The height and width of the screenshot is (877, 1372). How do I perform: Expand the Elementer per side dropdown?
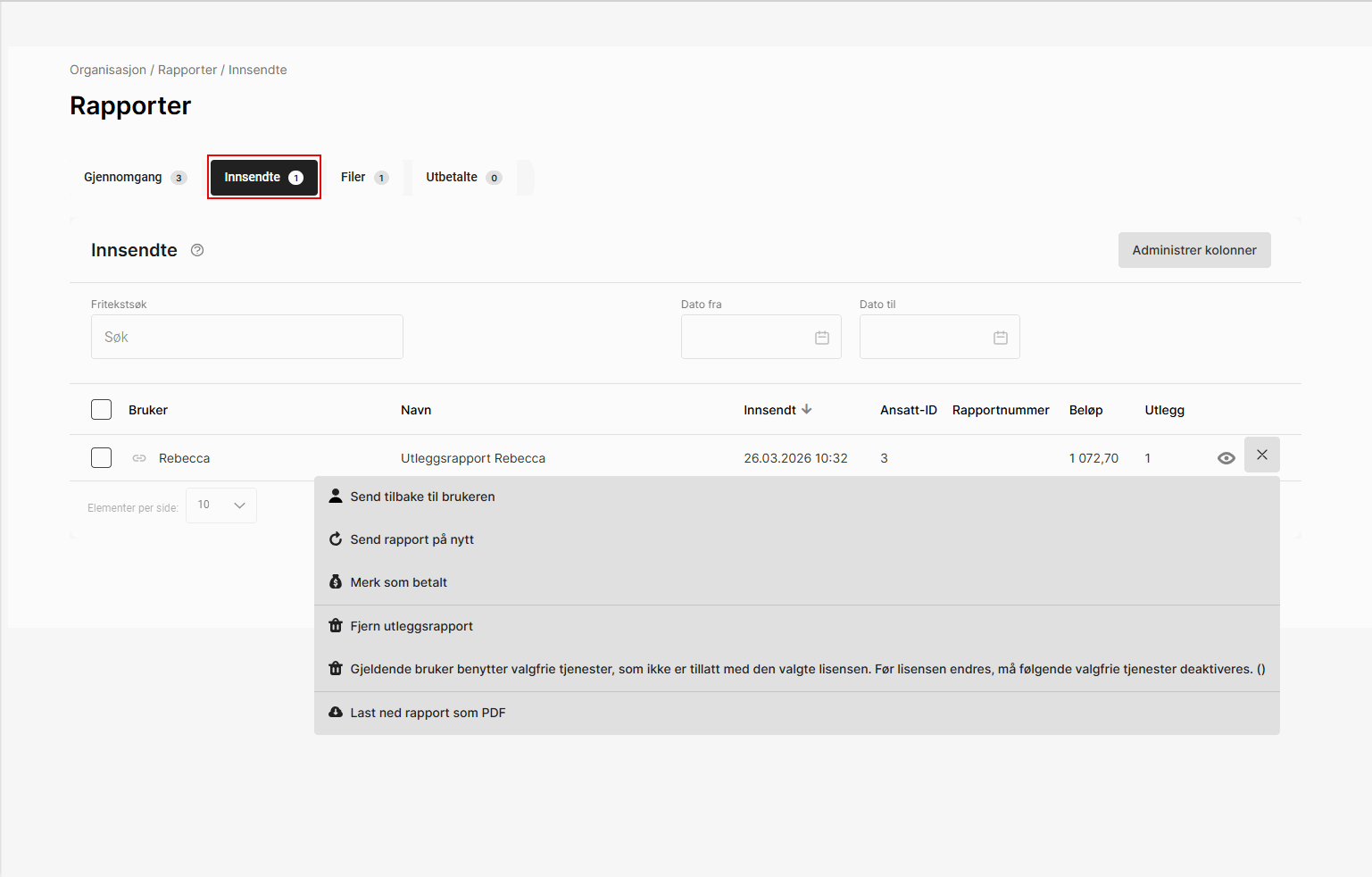point(221,505)
